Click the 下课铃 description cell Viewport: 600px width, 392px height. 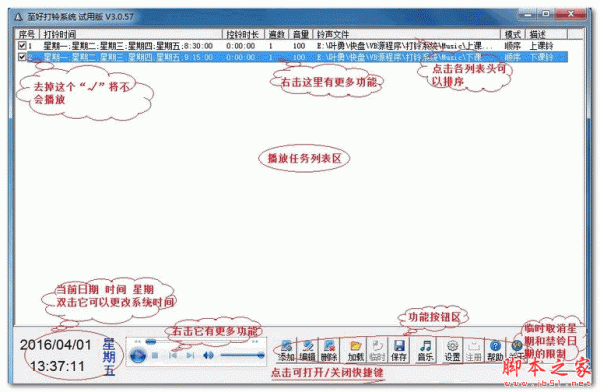541,57
